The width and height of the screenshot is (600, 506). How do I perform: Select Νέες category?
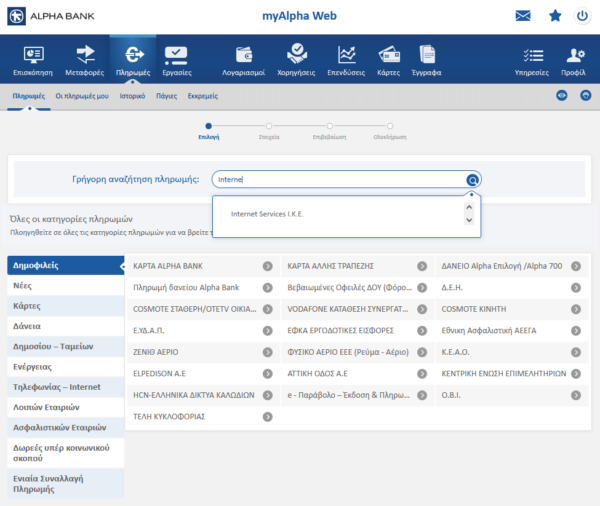(x=66, y=286)
